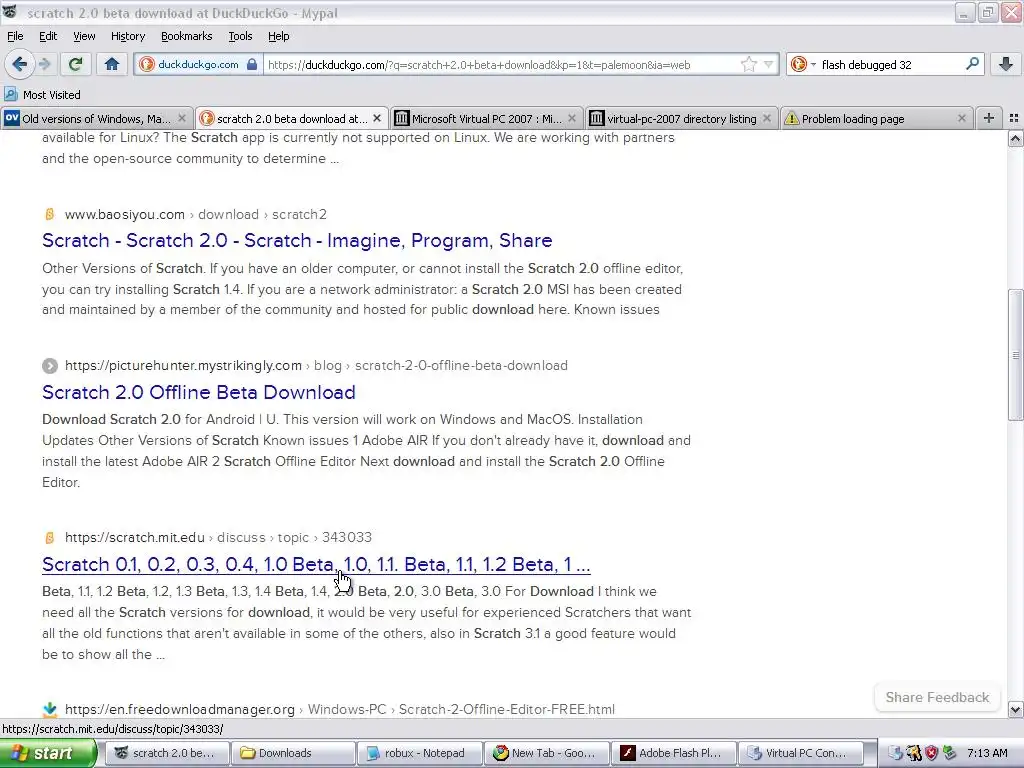The height and width of the screenshot is (768, 1024).
Task: Open the URL history dropdown arrow
Action: (x=769, y=64)
